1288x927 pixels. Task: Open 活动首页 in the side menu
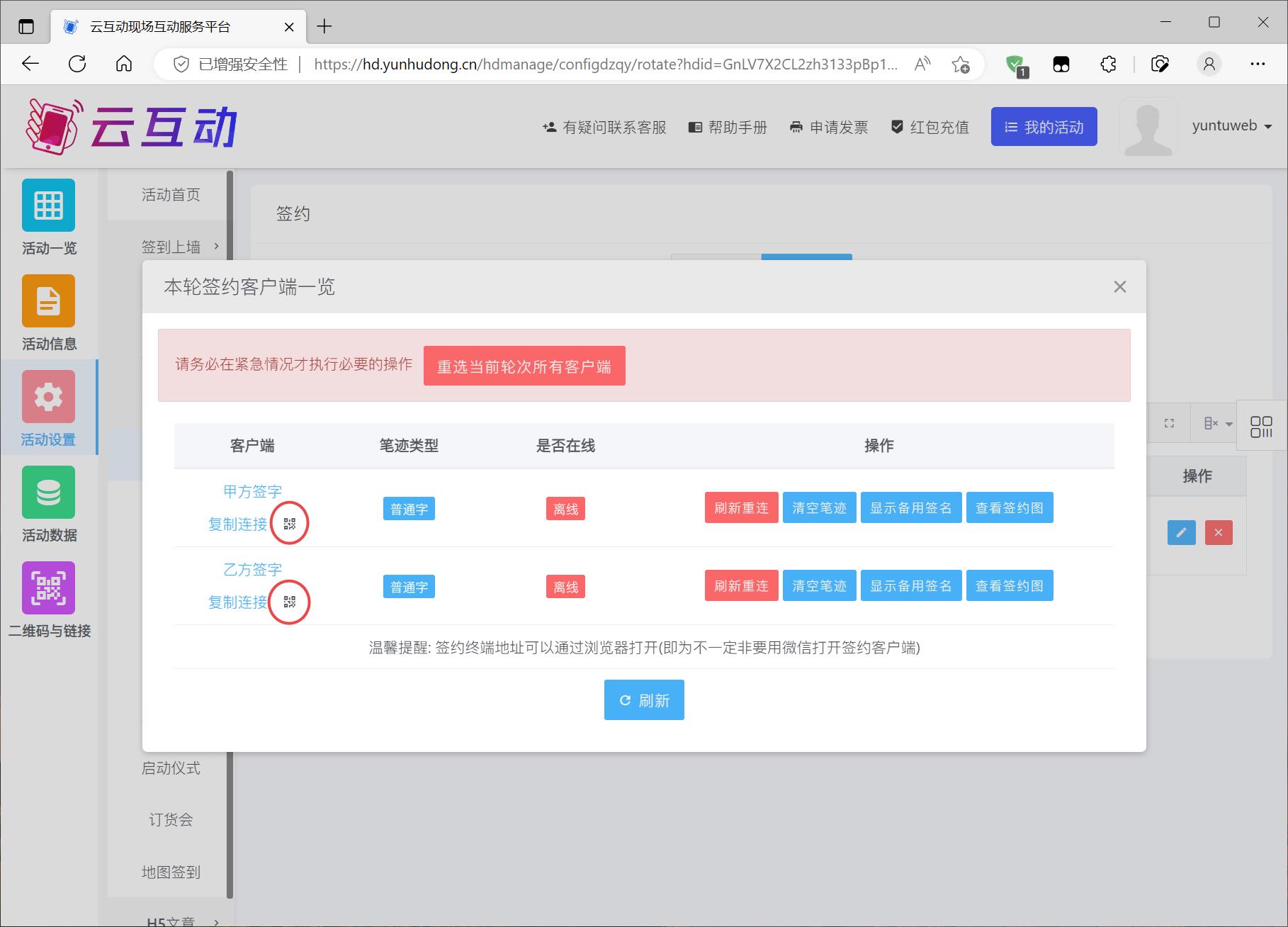171,195
